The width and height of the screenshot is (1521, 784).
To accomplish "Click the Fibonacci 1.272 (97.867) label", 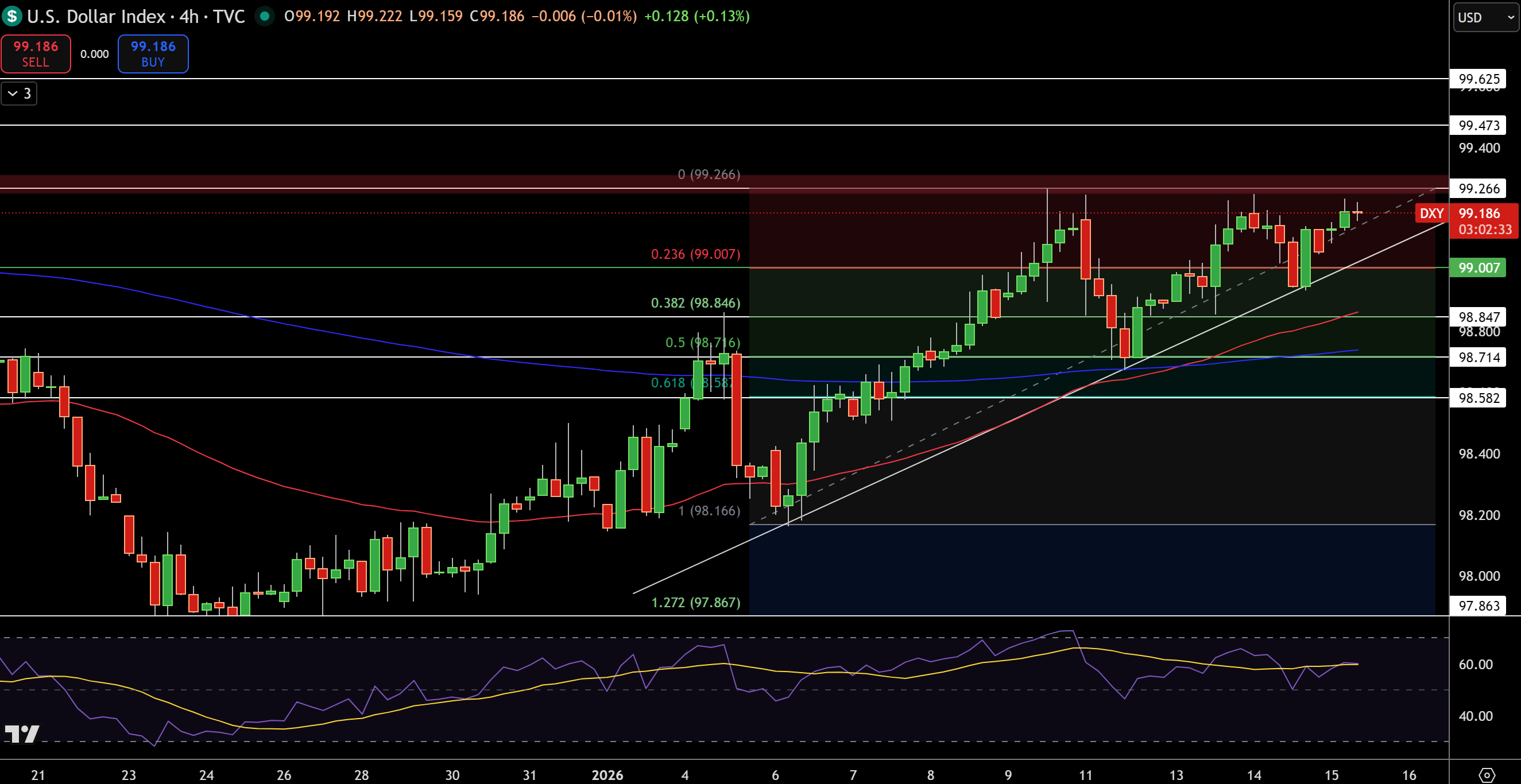I will (695, 602).
